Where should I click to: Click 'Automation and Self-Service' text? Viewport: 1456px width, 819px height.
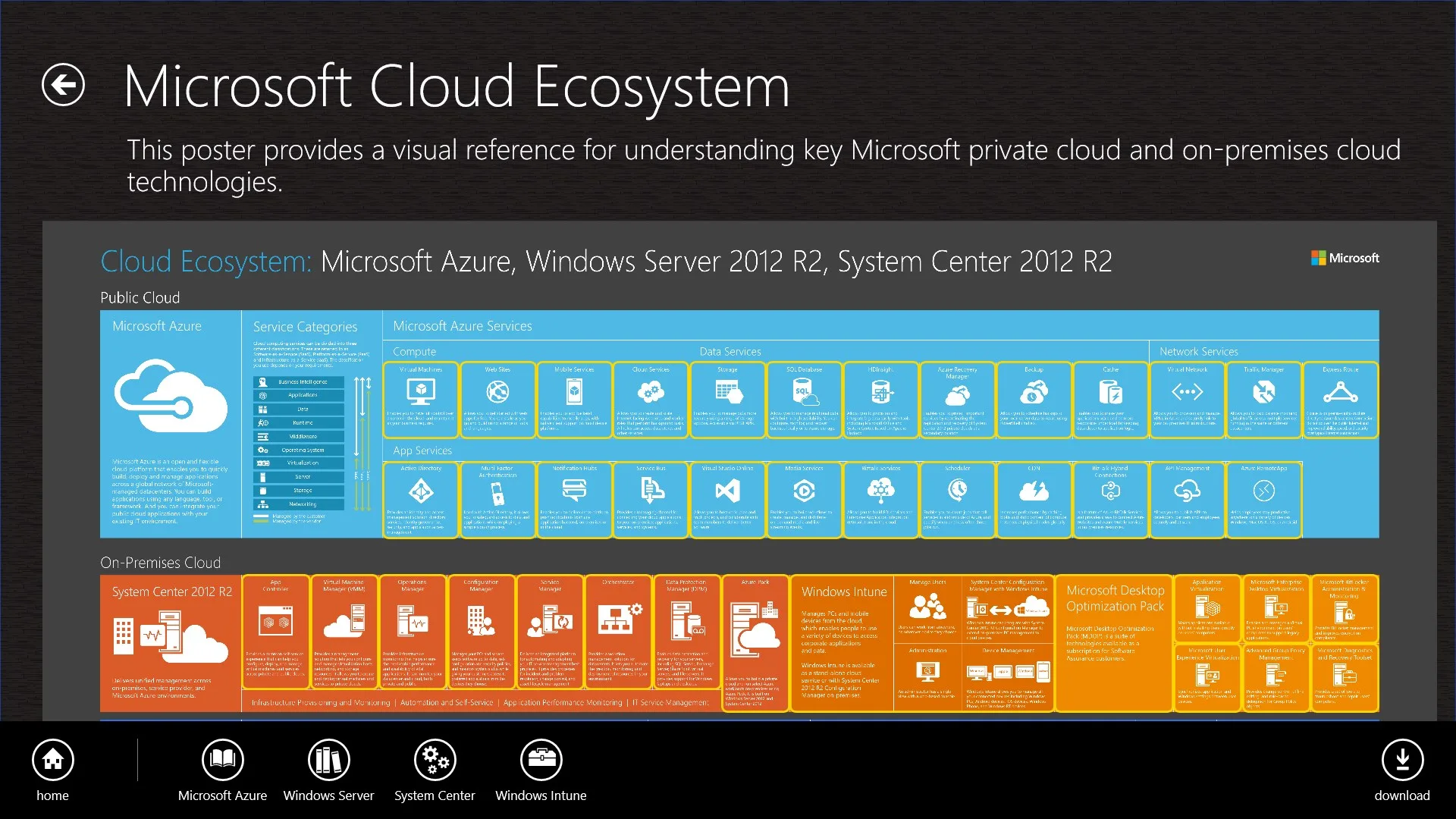coord(447,703)
